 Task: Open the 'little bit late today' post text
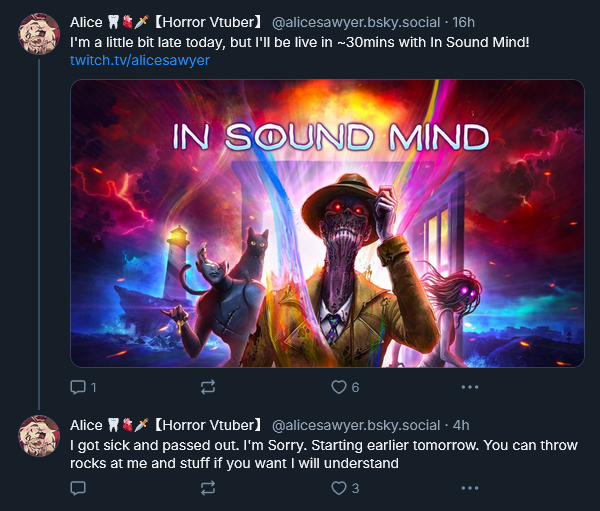pos(290,42)
